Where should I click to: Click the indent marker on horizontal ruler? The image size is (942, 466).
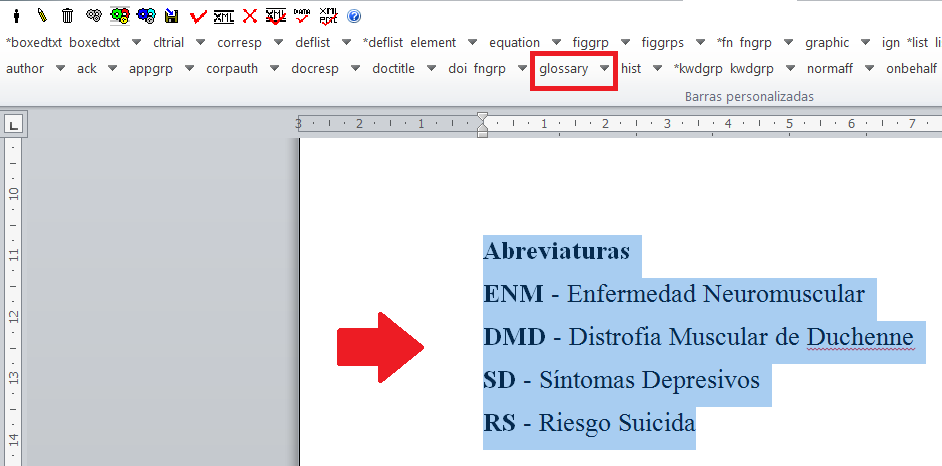tap(483, 125)
